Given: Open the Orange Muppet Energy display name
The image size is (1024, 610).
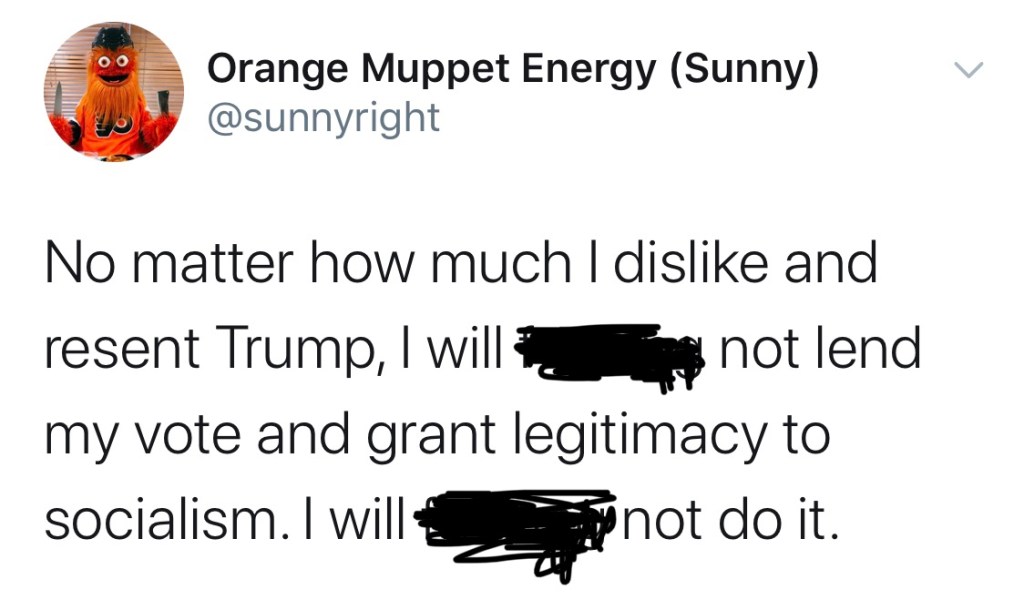Looking at the screenshot, I should tap(512, 70).
